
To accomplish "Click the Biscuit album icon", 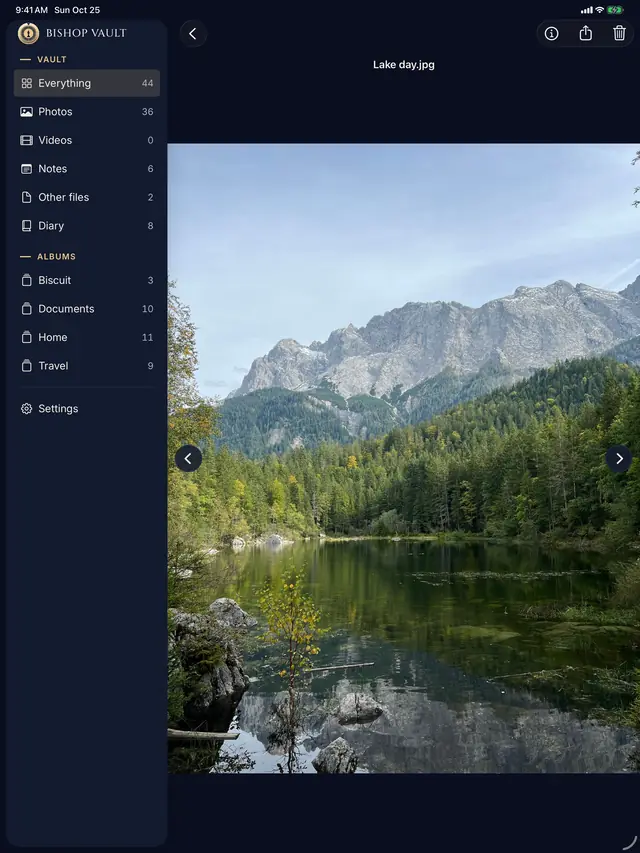I will click(26, 280).
